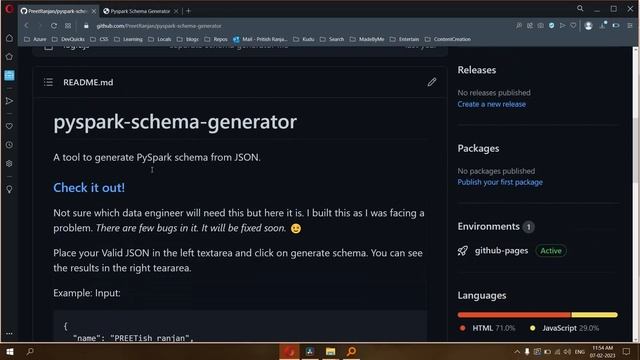Open sidebar home icon at top

coord(9,38)
